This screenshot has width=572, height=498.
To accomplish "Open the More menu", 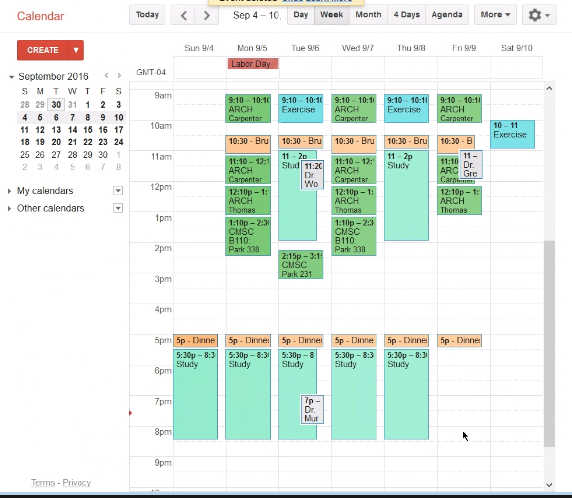I will pos(495,15).
